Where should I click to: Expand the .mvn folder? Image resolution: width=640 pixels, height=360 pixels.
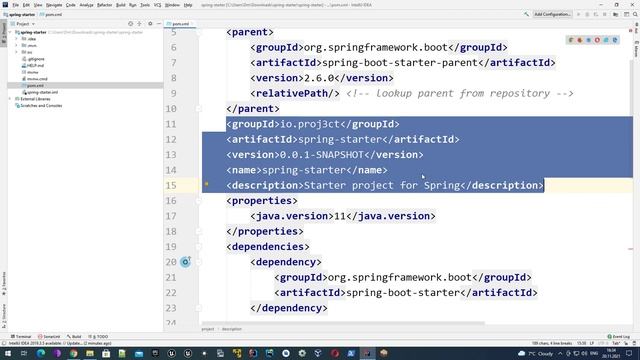[16, 45]
